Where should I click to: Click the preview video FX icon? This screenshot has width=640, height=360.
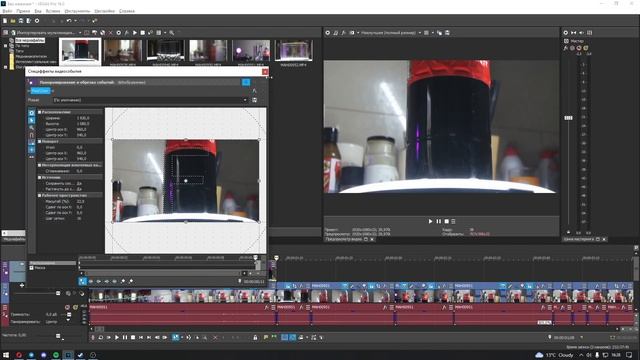click(x=343, y=33)
